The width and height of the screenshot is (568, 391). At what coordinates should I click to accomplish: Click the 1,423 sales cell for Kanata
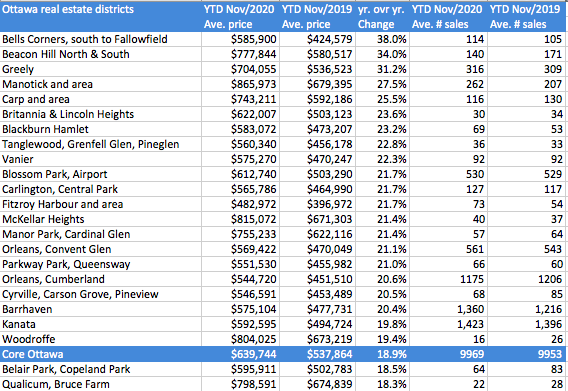[x=448, y=324]
